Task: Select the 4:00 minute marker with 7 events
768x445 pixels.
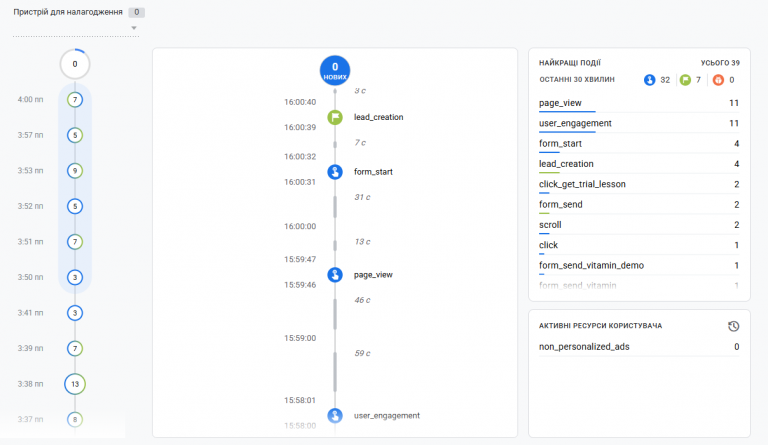Action: point(75,100)
